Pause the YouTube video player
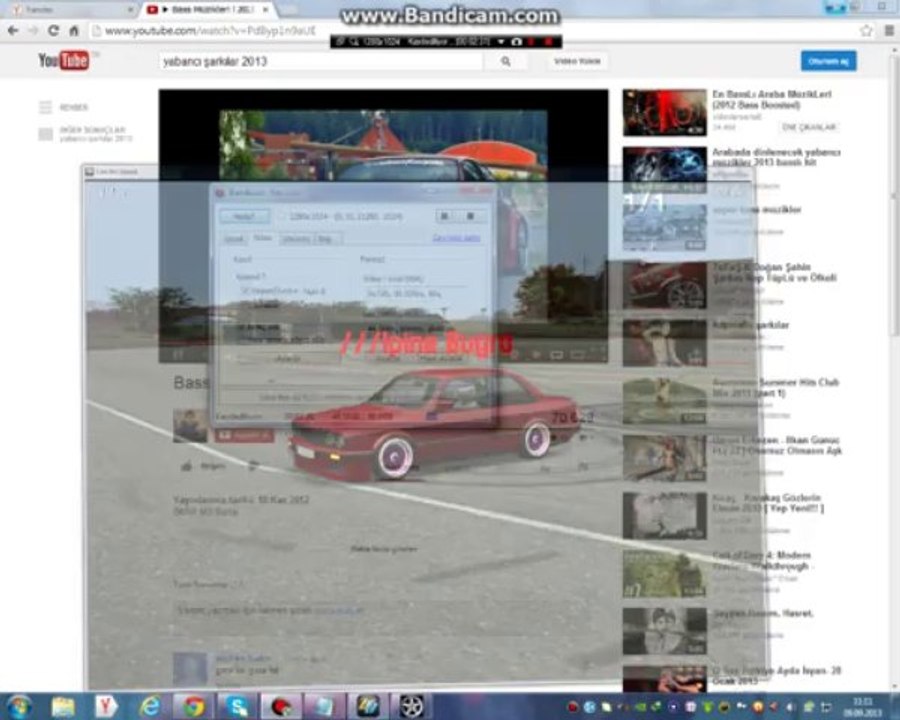Viewport: 900px width, 720px height. (178, 355)
